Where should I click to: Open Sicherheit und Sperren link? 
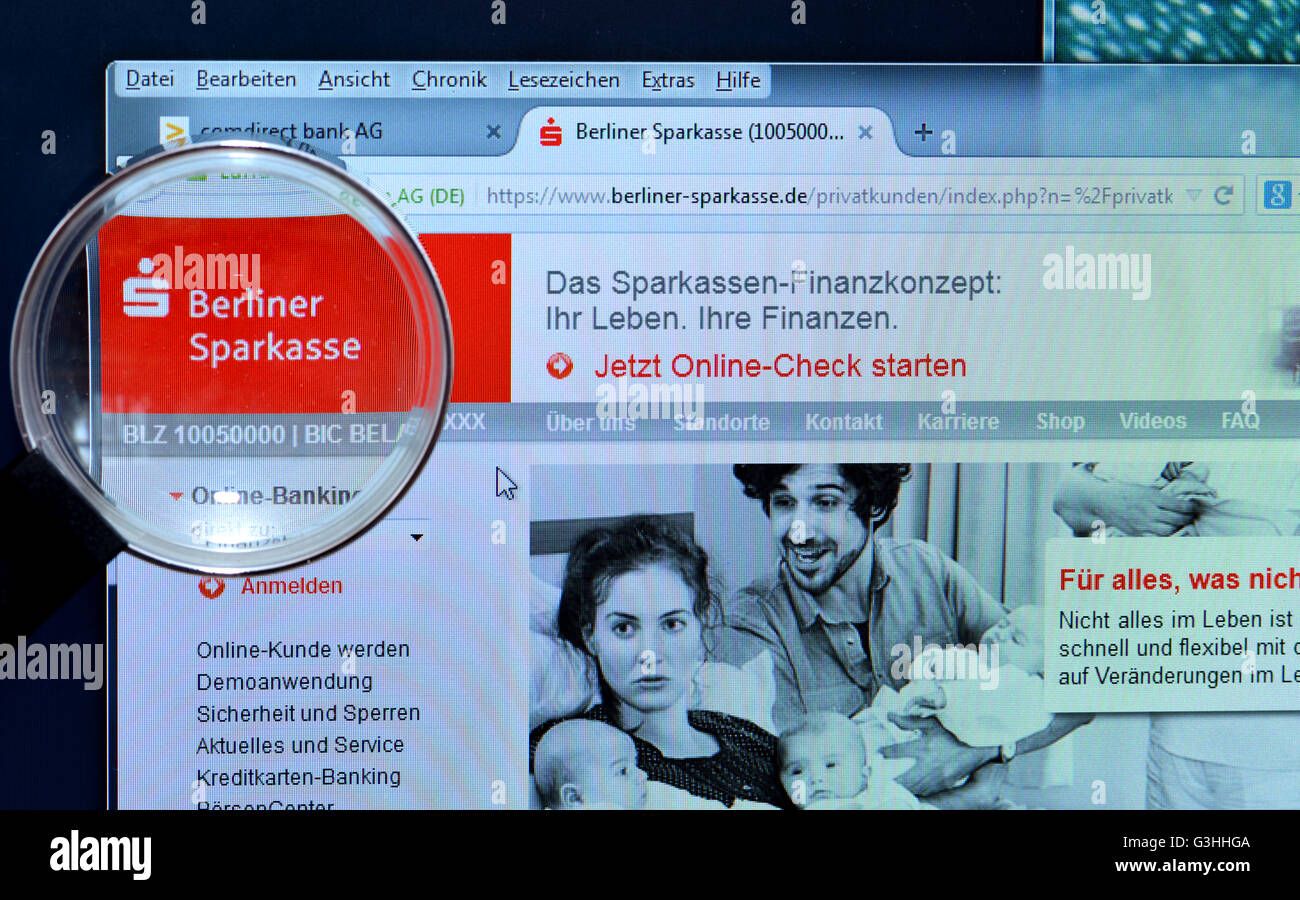coord(308,714)
